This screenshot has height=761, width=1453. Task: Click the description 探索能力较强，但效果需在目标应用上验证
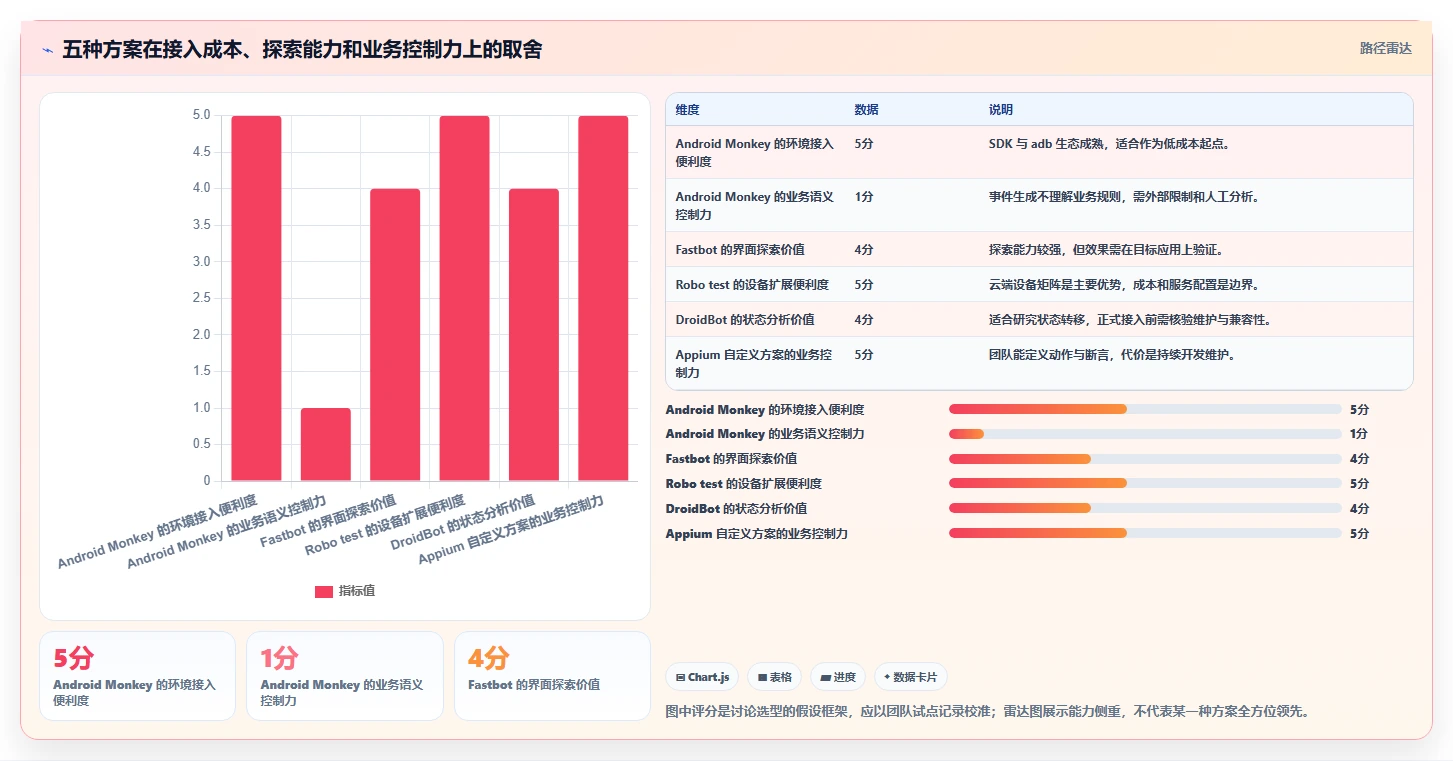tap(1106, 250)
